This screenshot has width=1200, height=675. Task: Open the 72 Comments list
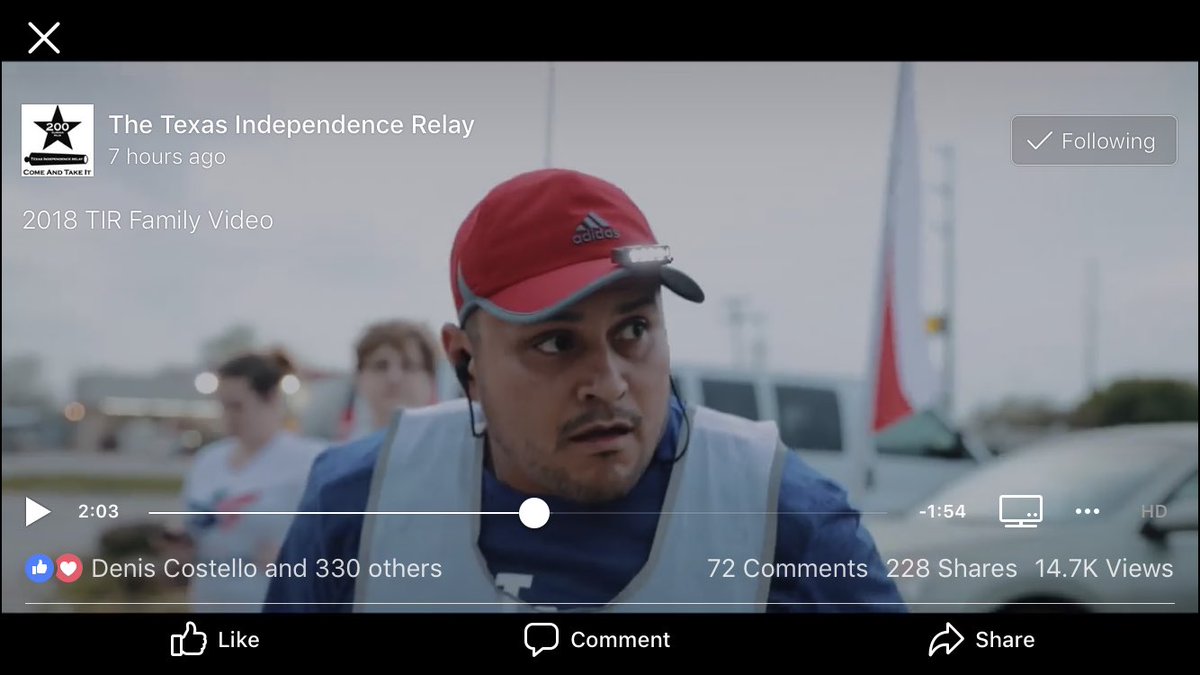tap(787, 569)
